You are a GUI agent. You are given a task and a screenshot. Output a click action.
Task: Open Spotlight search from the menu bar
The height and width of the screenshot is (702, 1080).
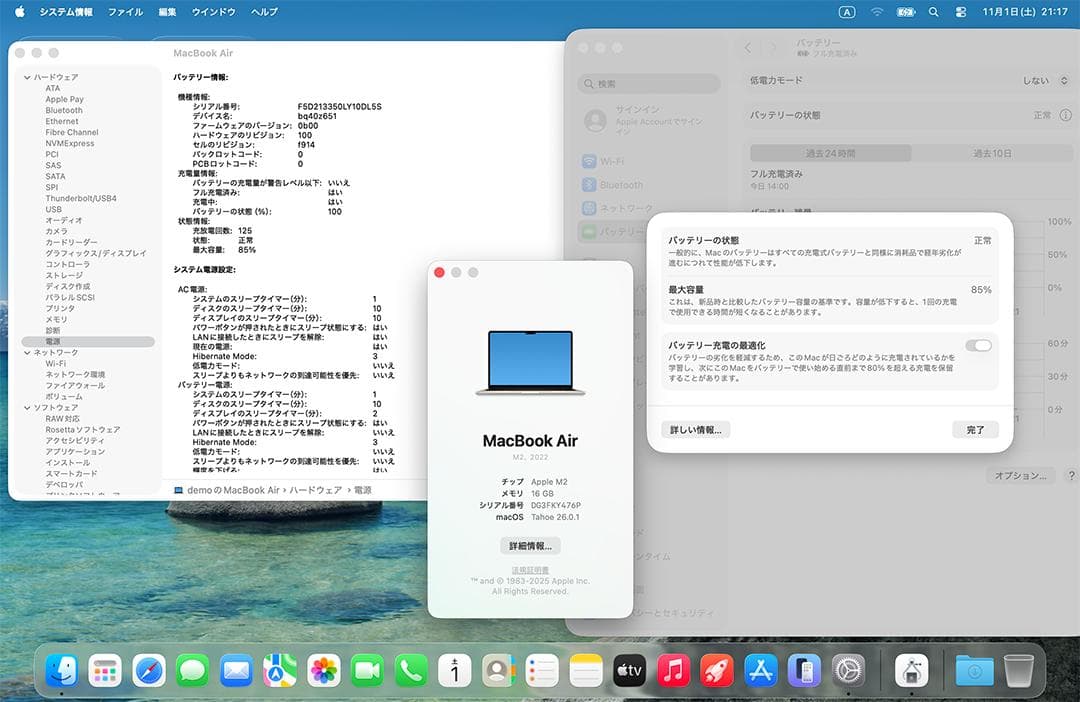934,12
